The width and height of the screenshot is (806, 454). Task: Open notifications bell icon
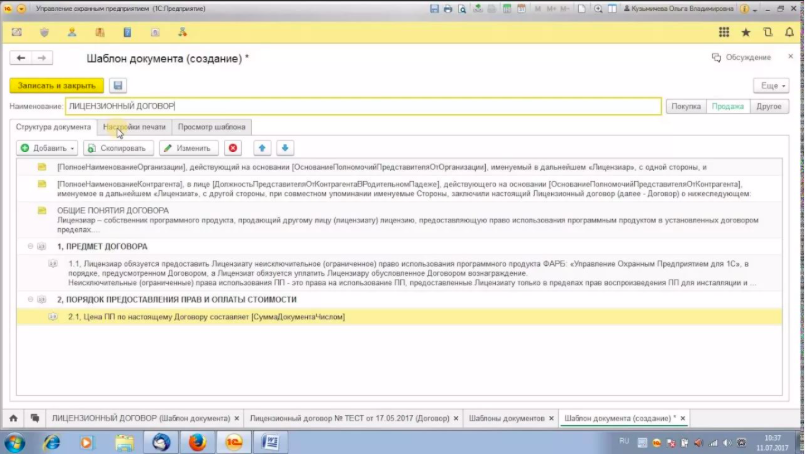pyautogui.click(x=790, y=32)
